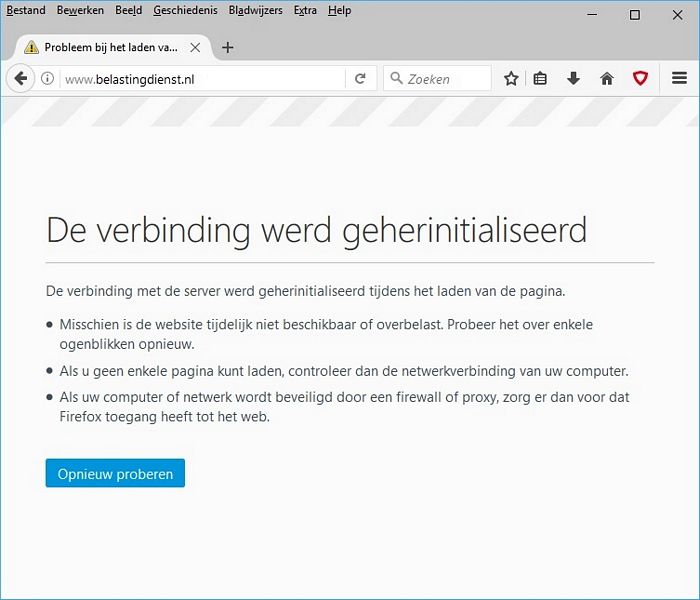This screenshot has height=600, width=700.
Task: Open the Extra menu
Action: click(x=305, y=11)
